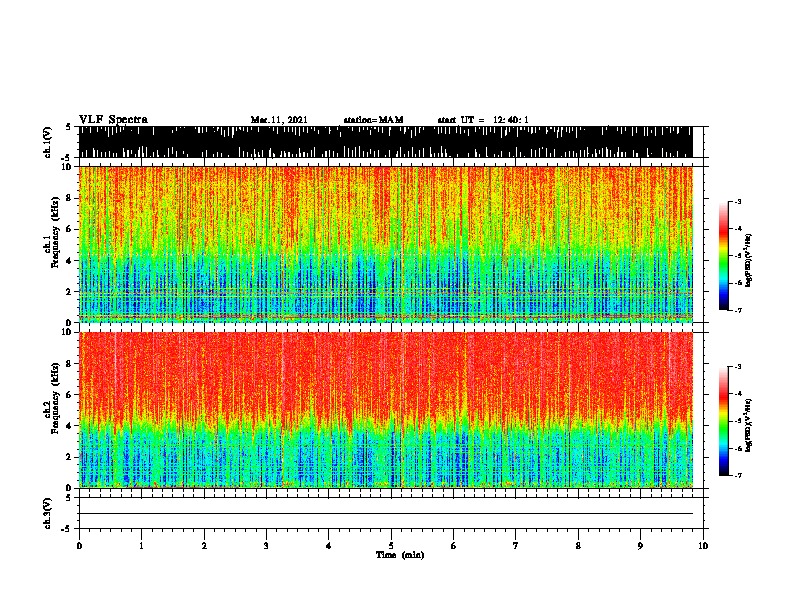792x612 pixels.
Task: Click the Time (min) axis label
Action: [400, 555]
